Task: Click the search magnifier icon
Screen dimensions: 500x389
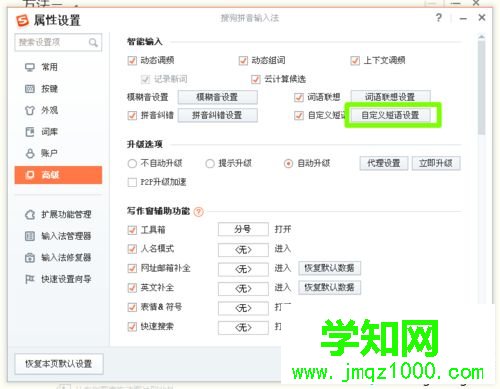Action: click(93, 42)
